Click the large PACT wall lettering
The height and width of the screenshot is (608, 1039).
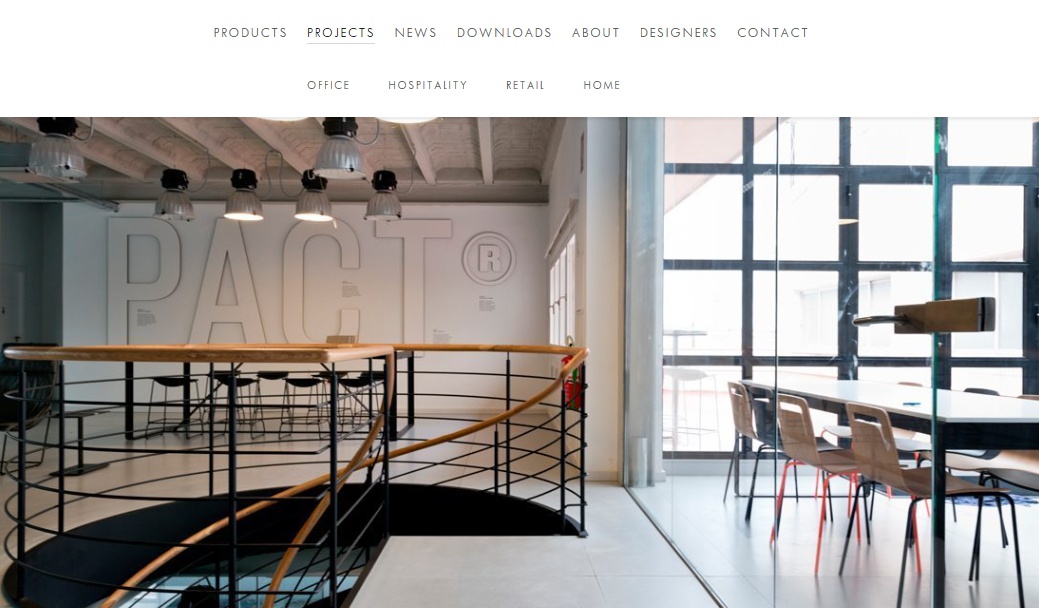(278, 279)
